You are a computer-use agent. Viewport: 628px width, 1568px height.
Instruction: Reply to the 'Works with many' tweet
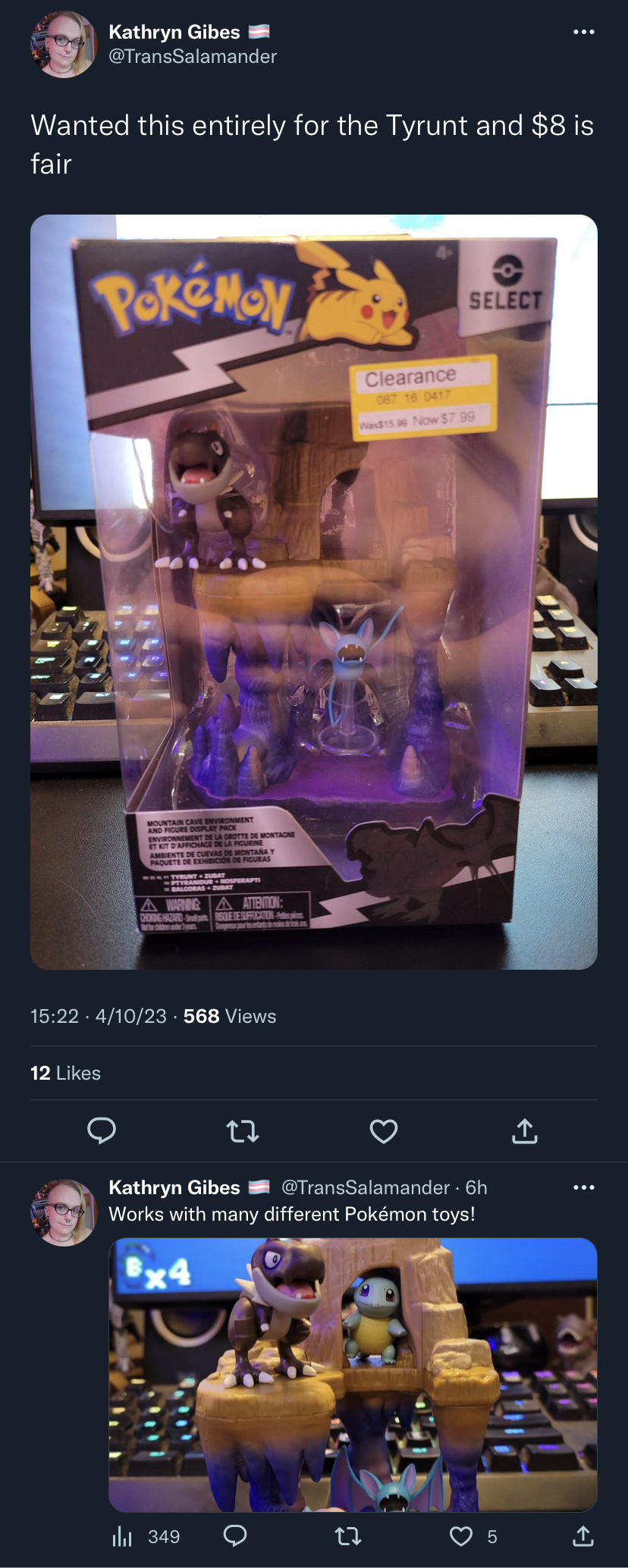(x=235, y=1535)
